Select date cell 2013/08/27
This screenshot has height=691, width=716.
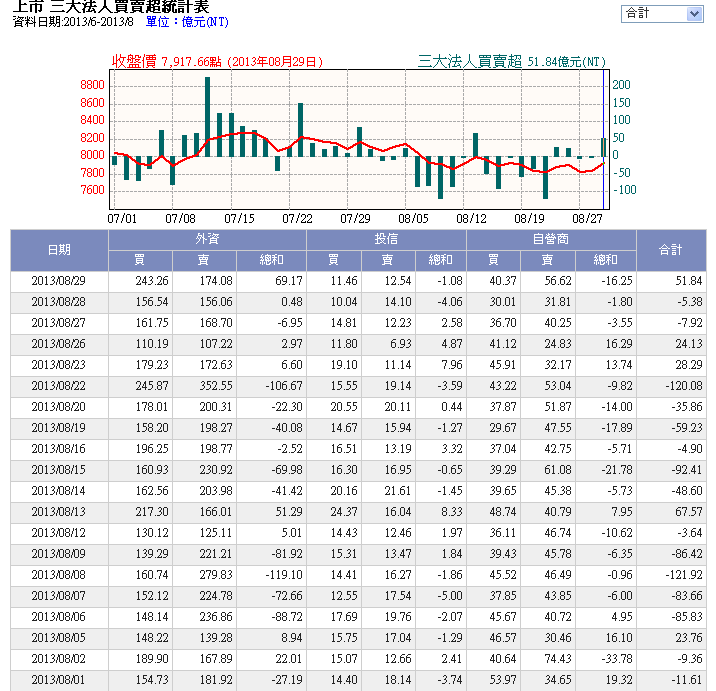58,323
